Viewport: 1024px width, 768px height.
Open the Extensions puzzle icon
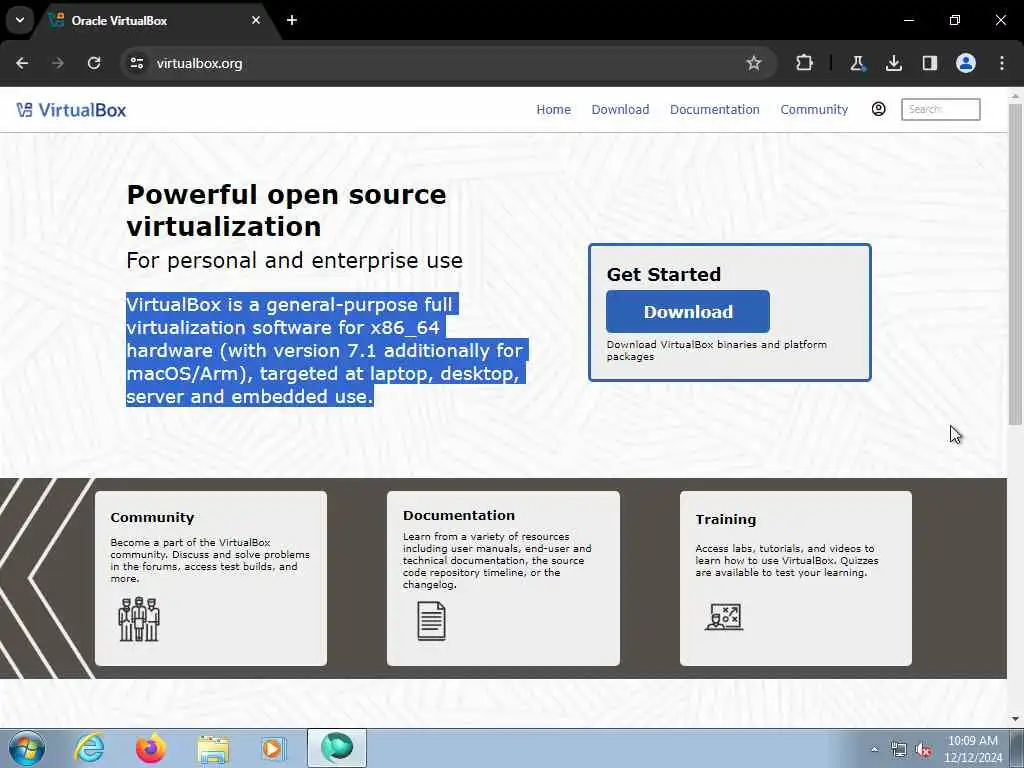[804, 63]
